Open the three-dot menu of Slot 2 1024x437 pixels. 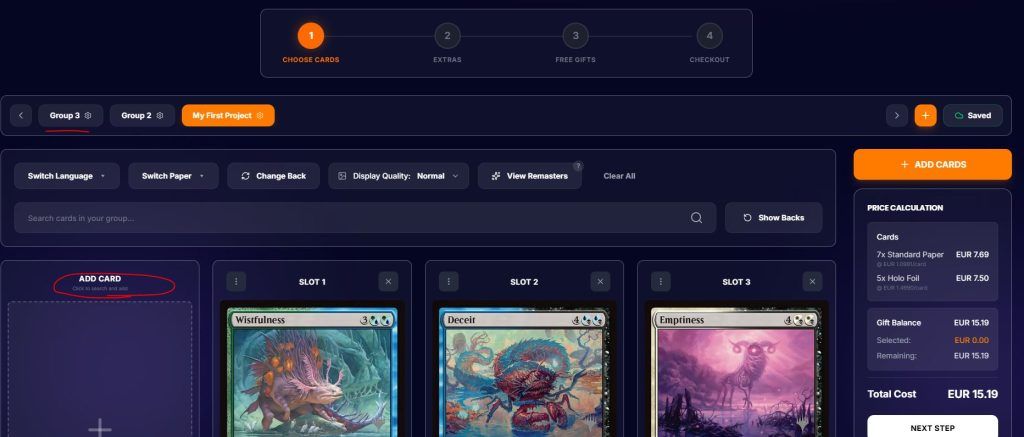(448, 282)
